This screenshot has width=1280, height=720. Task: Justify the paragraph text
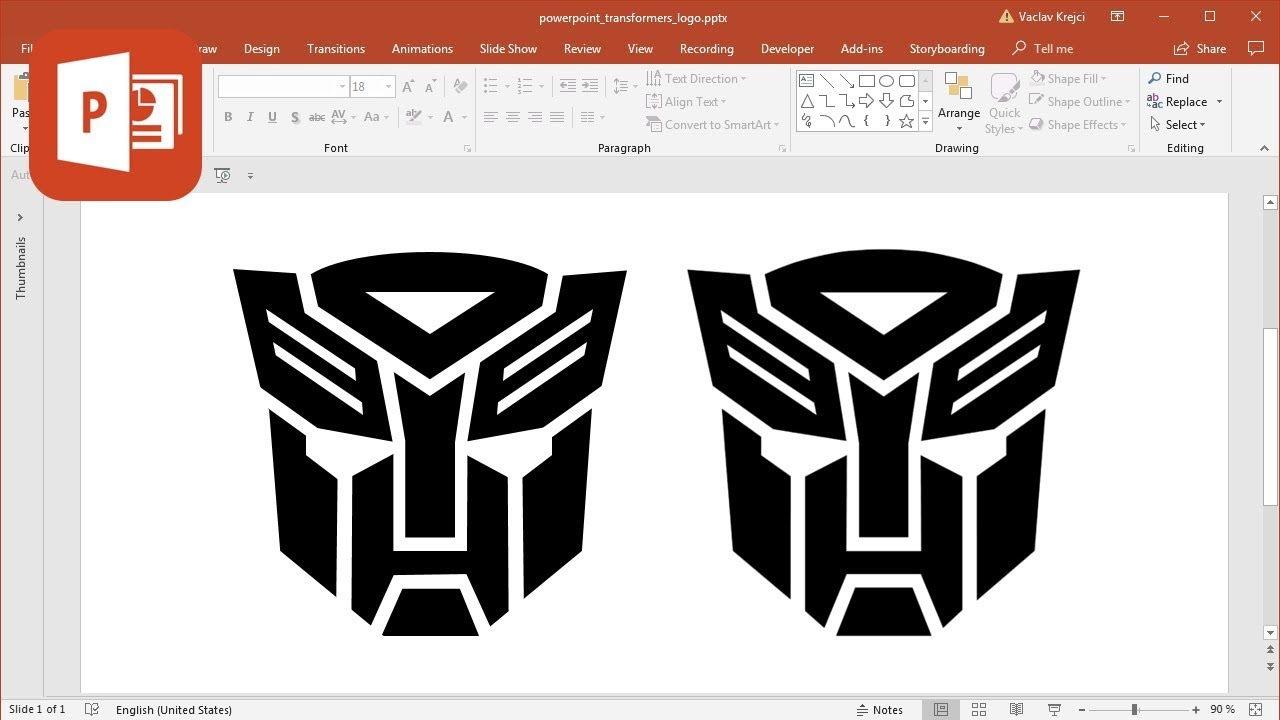(x=556, y=117)
